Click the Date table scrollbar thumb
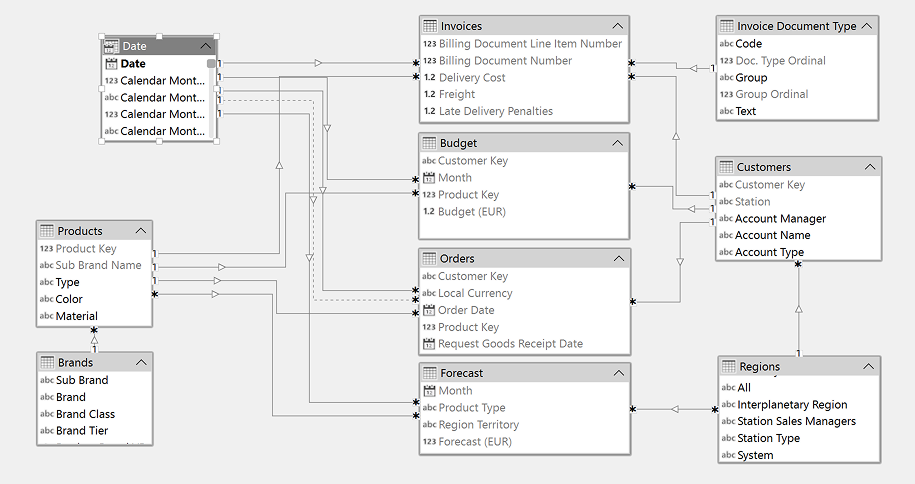The height and width of the screenshot is (484, 915). (x=211, y=63)
